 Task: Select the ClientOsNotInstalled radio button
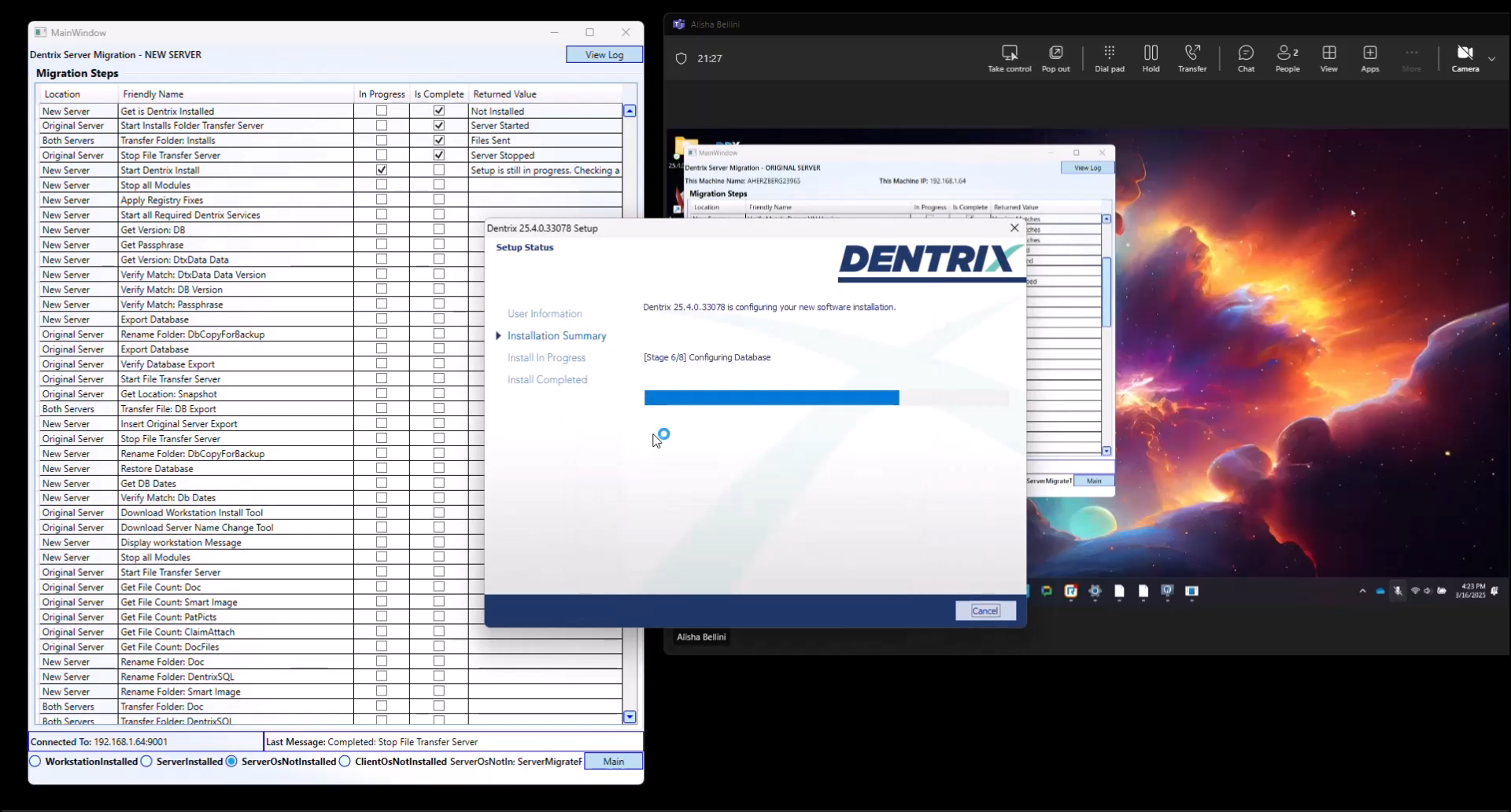(345, 762)
